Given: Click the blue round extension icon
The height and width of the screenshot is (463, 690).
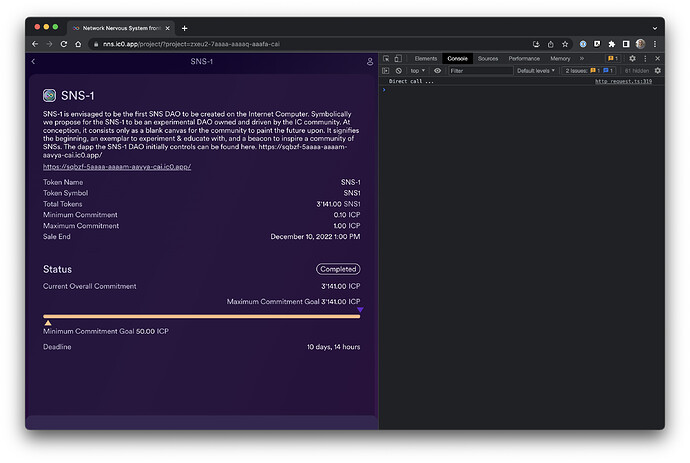Looking at the screenshot, I should [x=583, y=44].
